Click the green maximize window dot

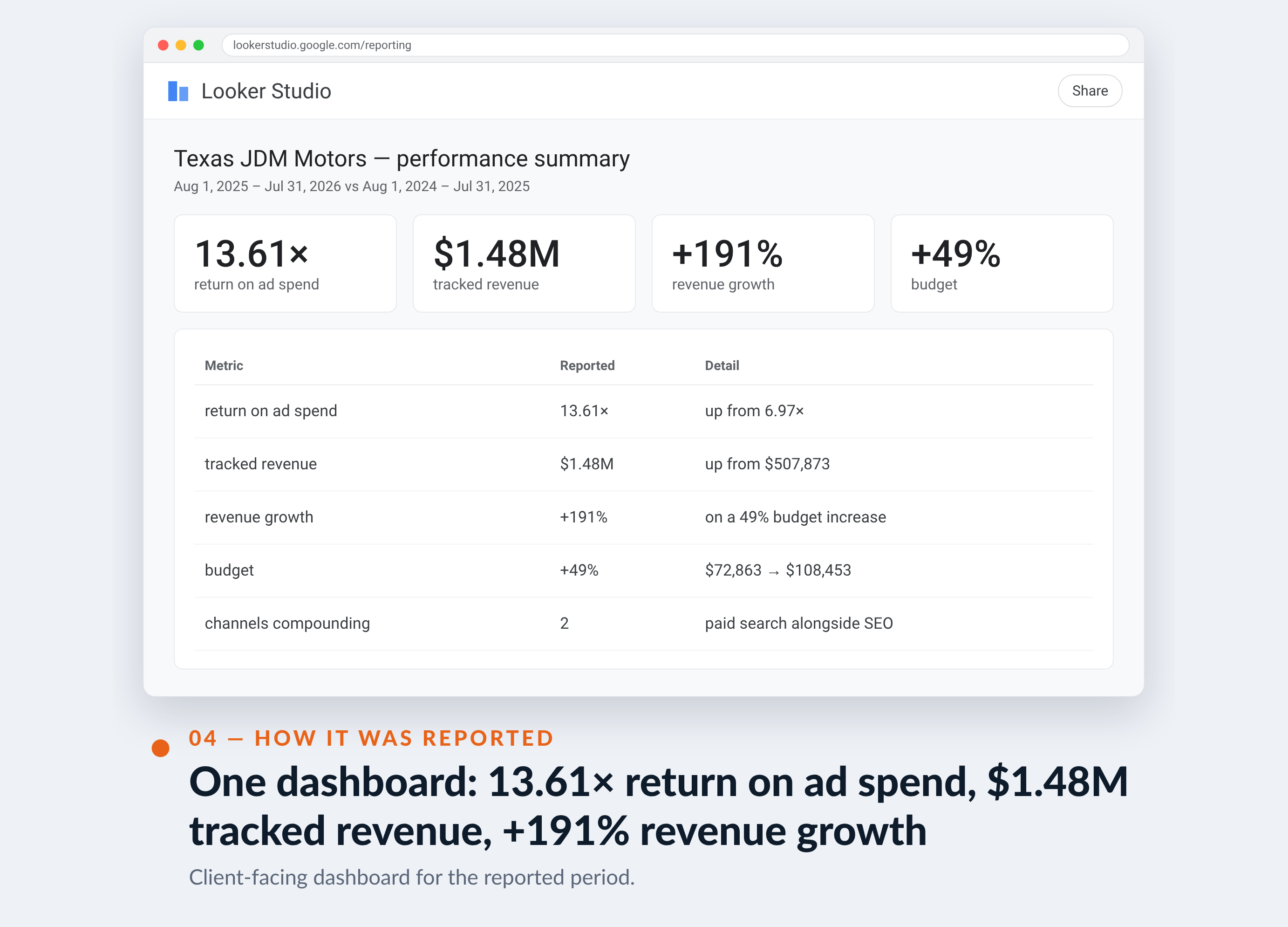point(198,45)
